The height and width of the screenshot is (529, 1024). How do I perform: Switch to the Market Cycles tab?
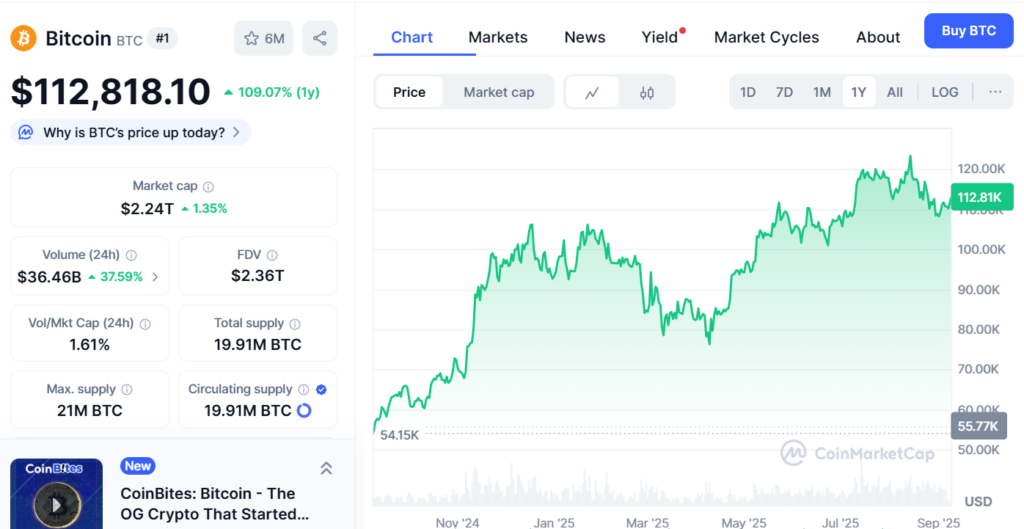[766, 37]
